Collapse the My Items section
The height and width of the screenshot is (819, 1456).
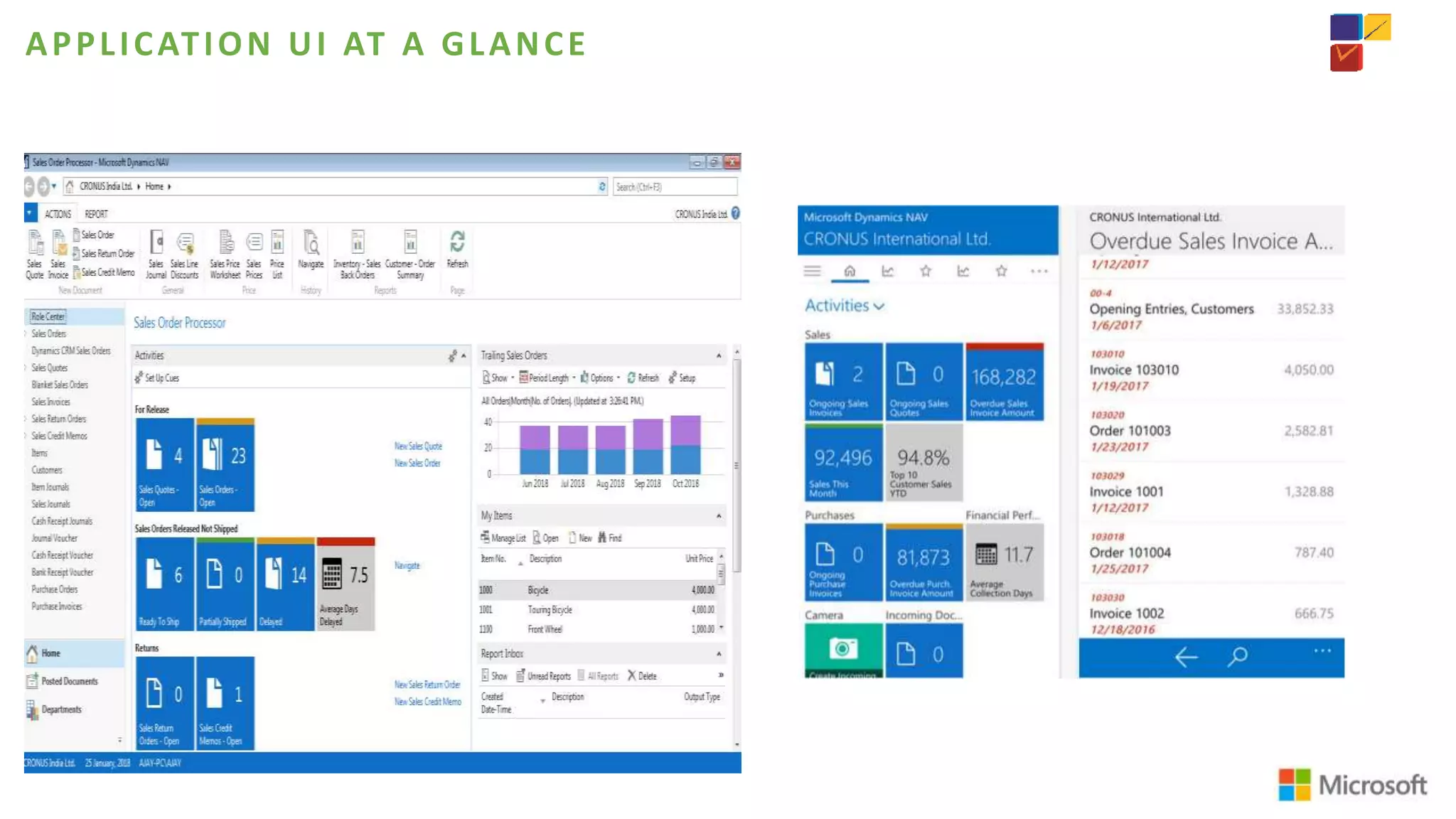coord(719,515)
